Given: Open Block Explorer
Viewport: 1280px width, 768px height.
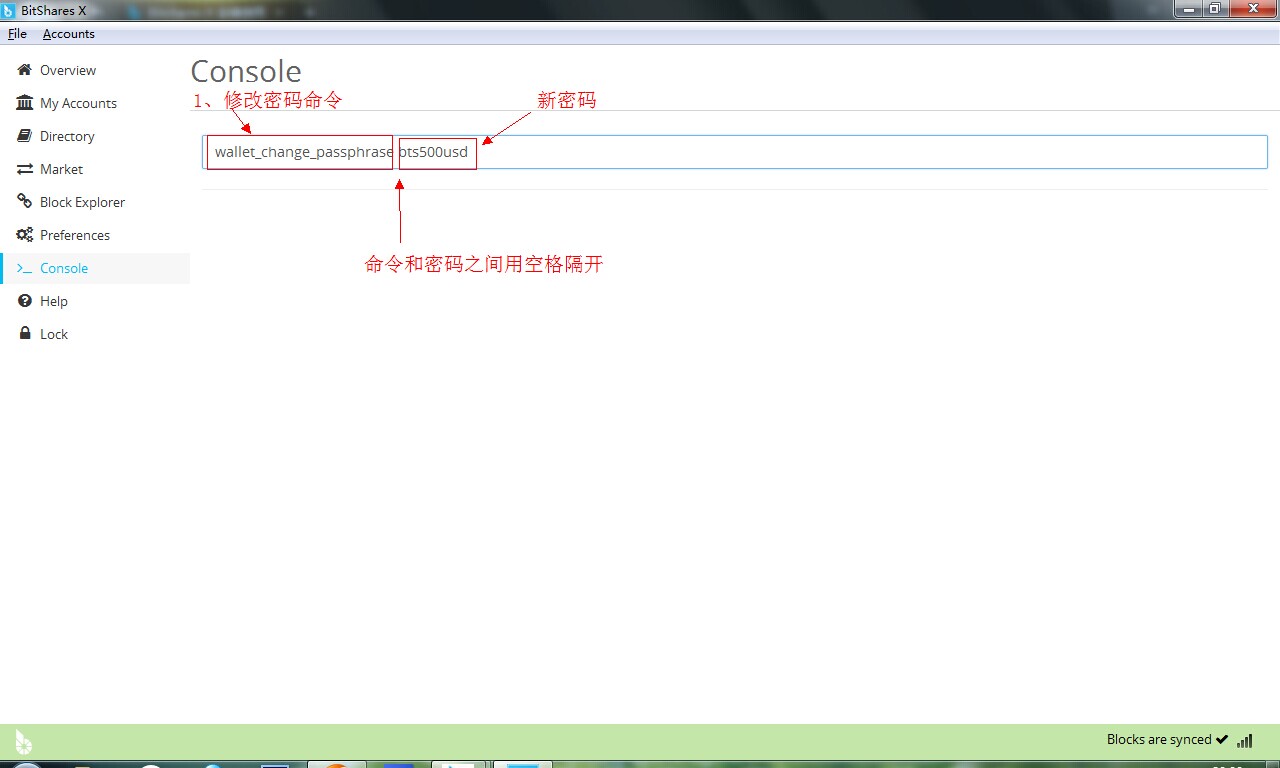Looking at the screenshot, I should coord(82,202).
